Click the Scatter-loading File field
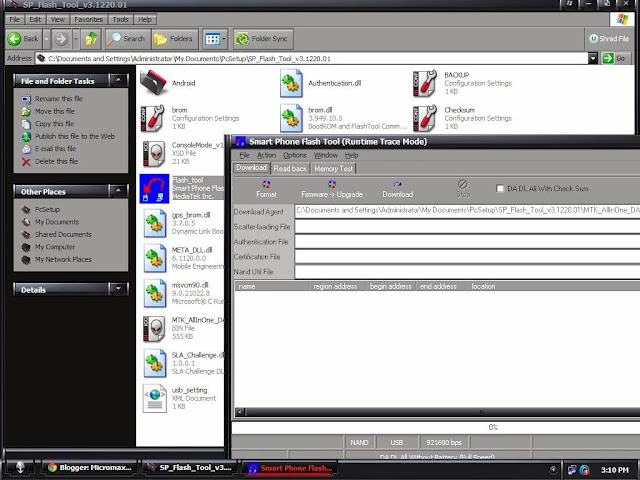 467,227
